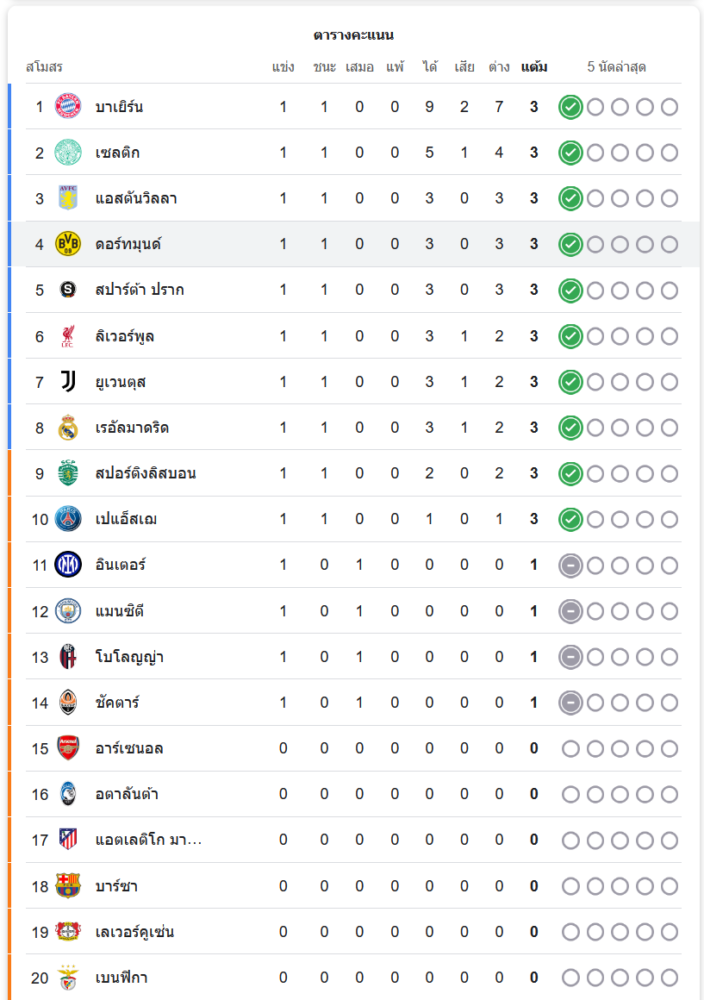Open the truncated แอตเลติโก มา... team row
Screen dimensions: 704x1000
click(x=148, y=840)
